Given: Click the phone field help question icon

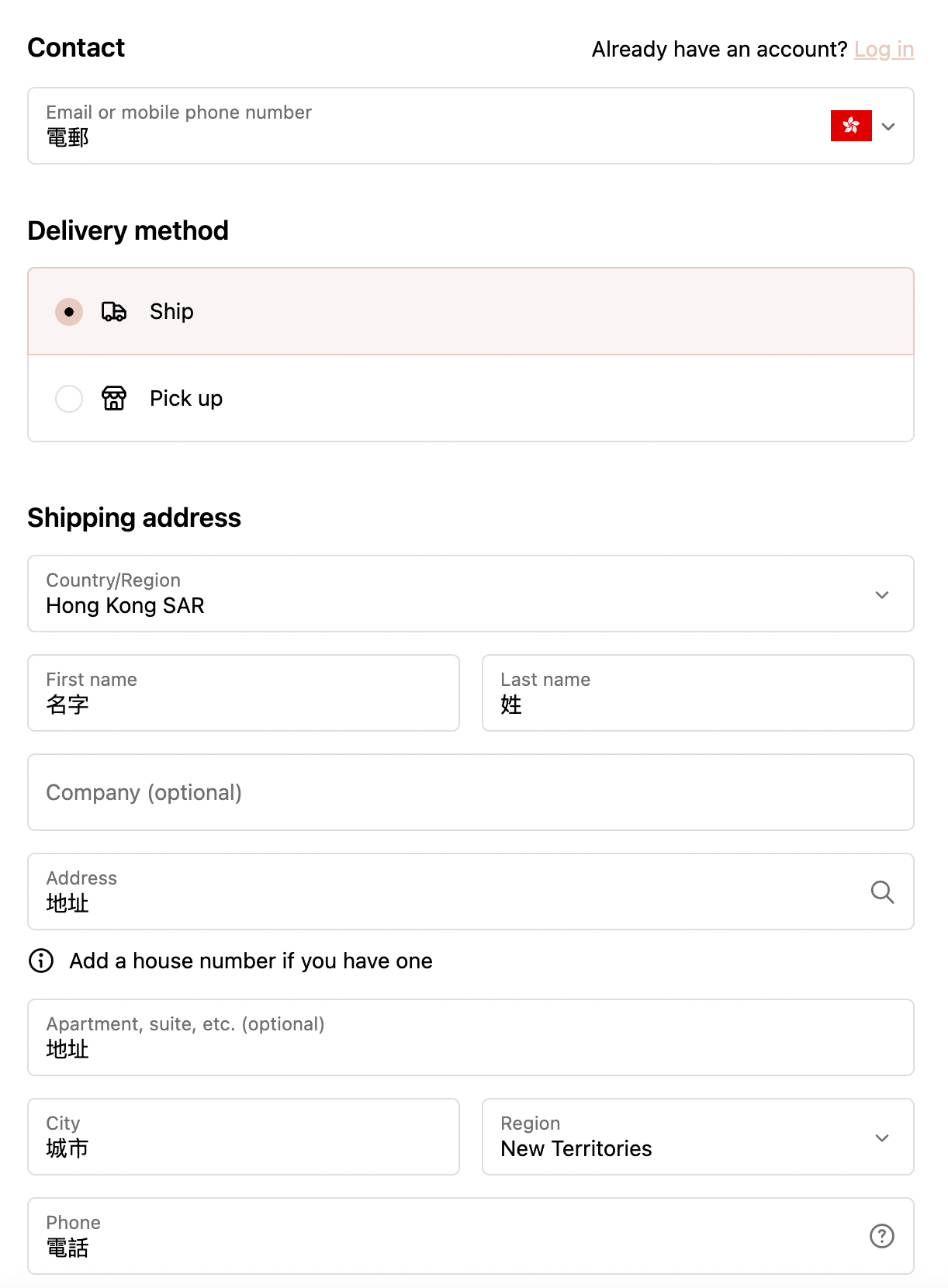Looking at the screenshot, I should click(x=882, y=1236).
